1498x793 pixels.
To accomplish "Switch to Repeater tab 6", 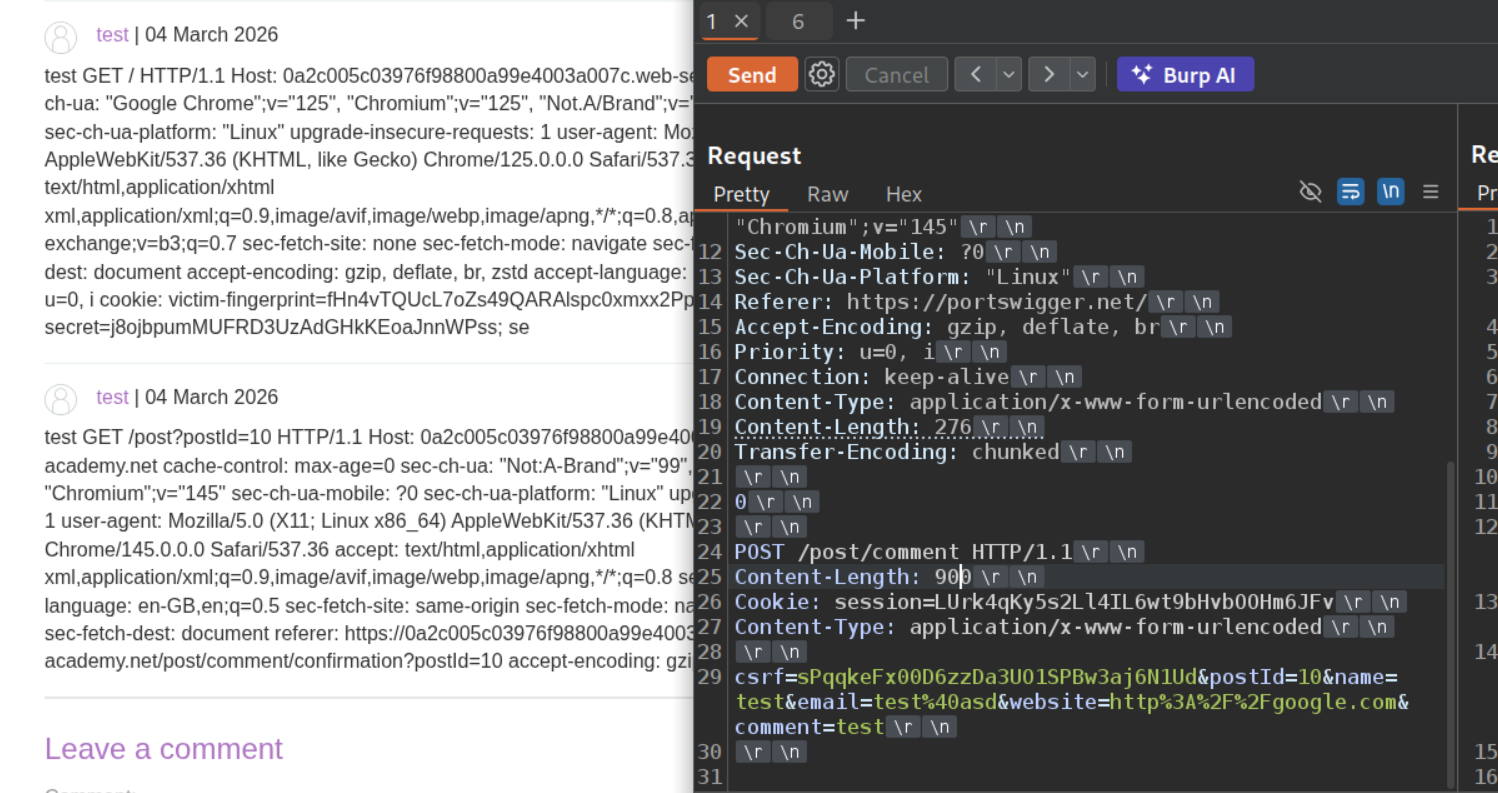I will [x=798, y=21].
